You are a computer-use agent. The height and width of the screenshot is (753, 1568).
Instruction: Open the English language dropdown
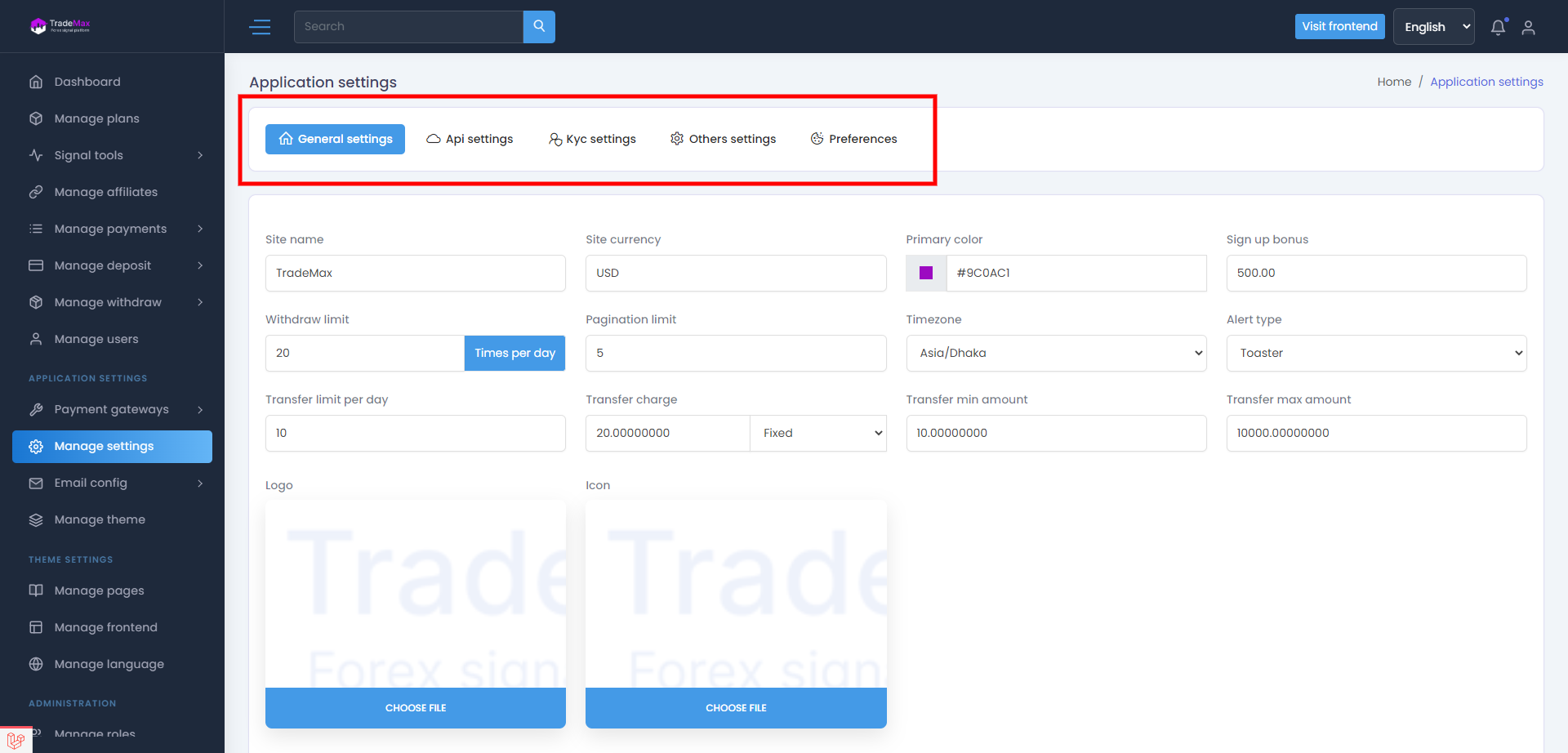pos(1433,27)
